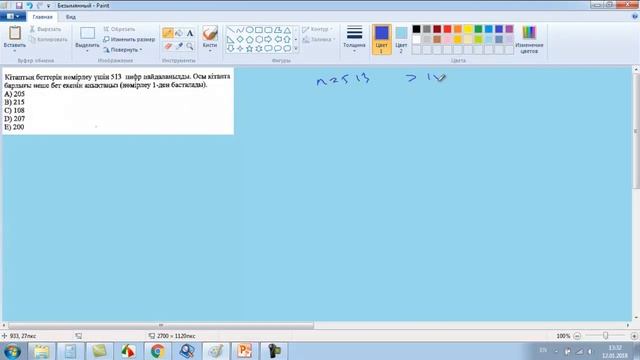Viewport: 640px width, 360px height.
Task: Click the zoom in plus button
Action: (634, 336)
